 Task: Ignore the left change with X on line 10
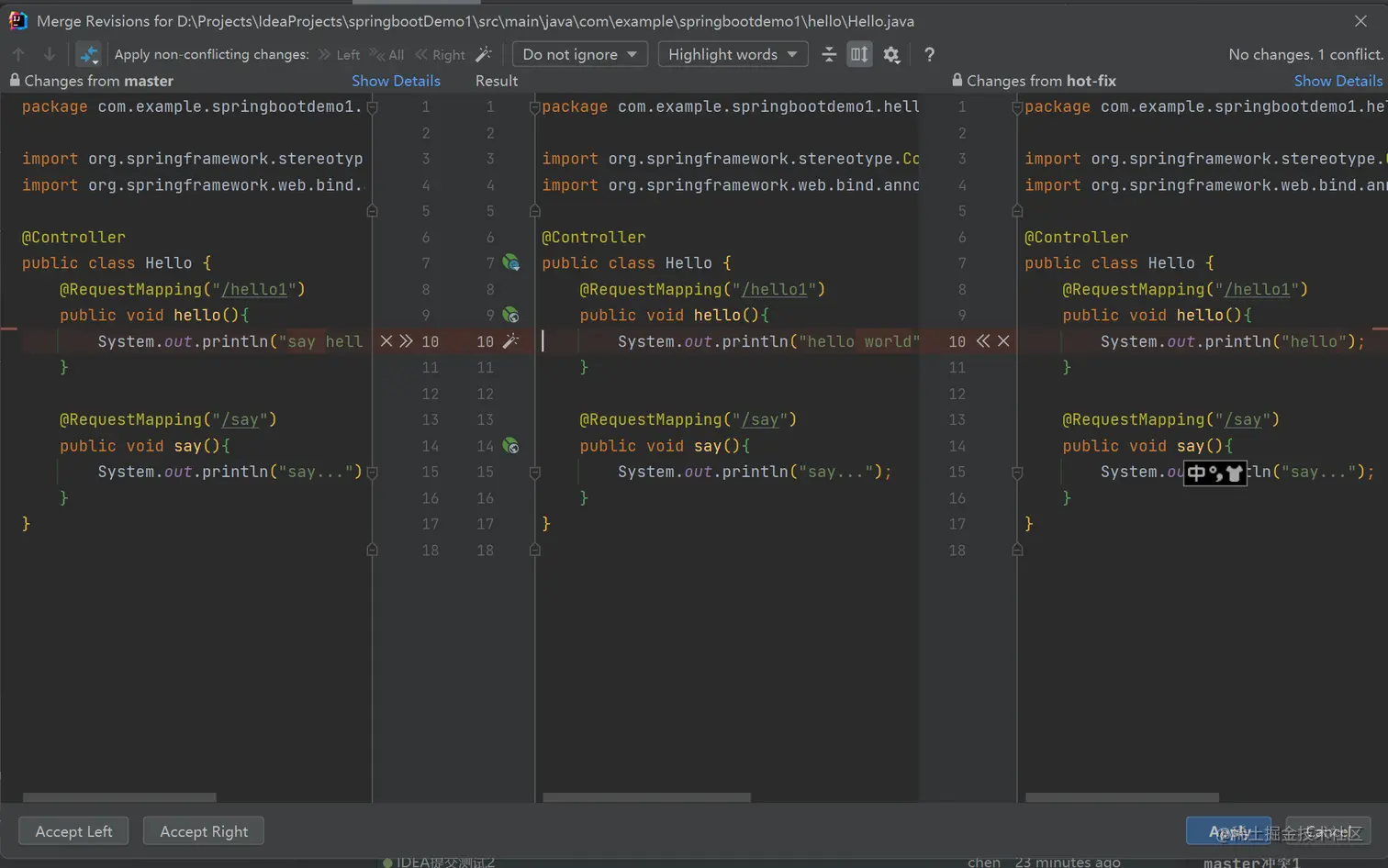click(x=386, y=341)
